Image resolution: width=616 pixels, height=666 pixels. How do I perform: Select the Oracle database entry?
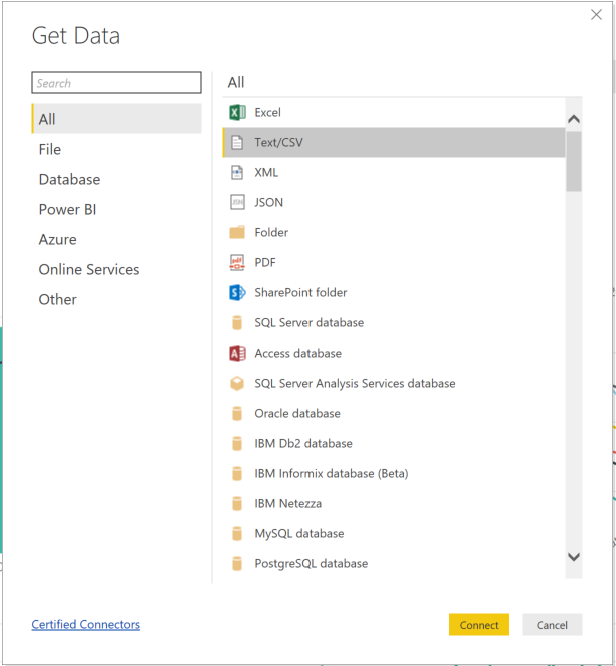(x=394, y=413)
